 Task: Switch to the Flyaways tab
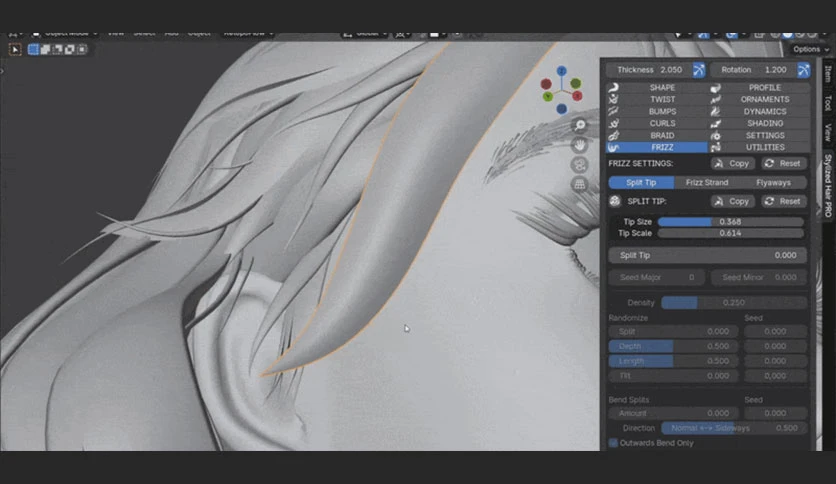(x=773, y=182)
